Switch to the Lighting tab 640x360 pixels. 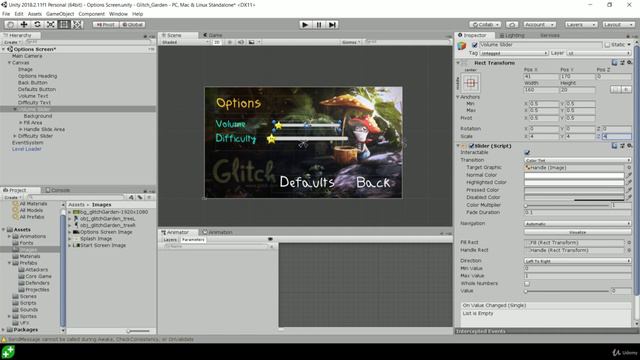point(512,35)
